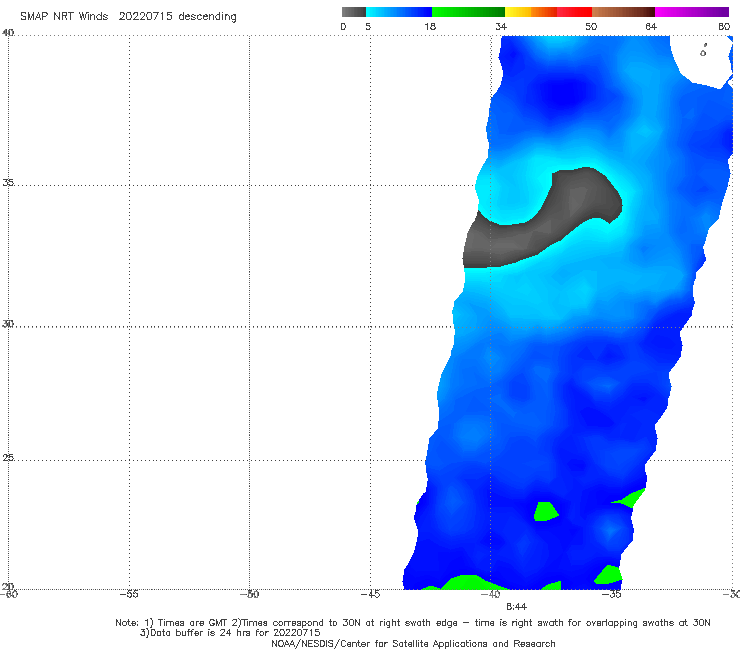Click the 'SMAP NRT Winds' title text

(x=64, y=17)
